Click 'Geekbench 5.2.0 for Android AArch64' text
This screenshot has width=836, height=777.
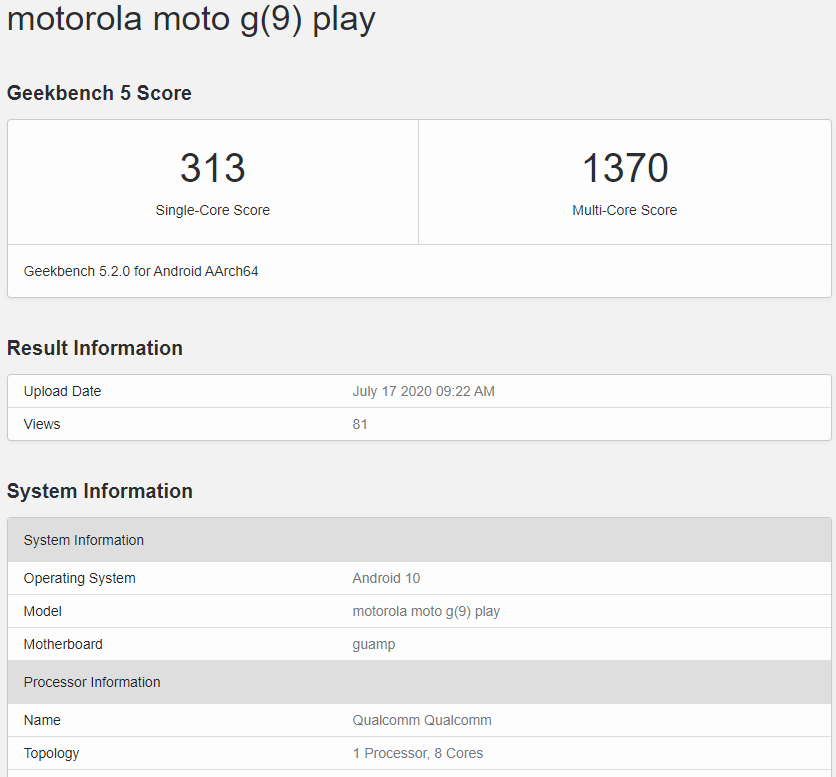141,271
